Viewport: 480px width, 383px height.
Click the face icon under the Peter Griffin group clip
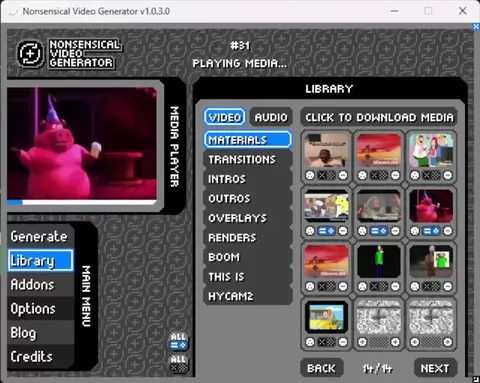(x=415, y=175)
